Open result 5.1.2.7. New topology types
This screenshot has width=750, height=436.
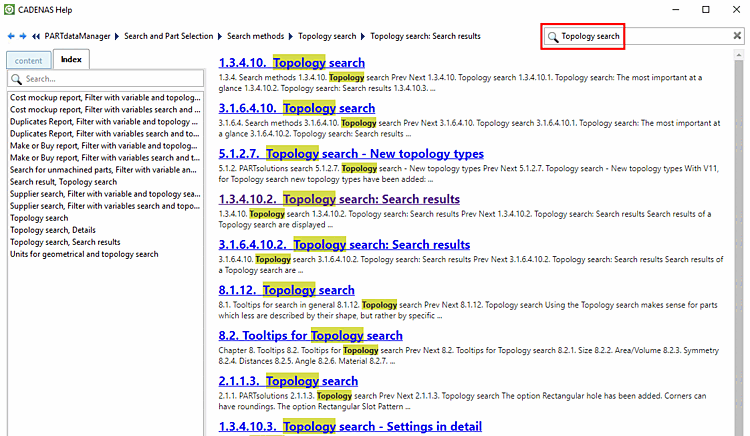point(351,153)
